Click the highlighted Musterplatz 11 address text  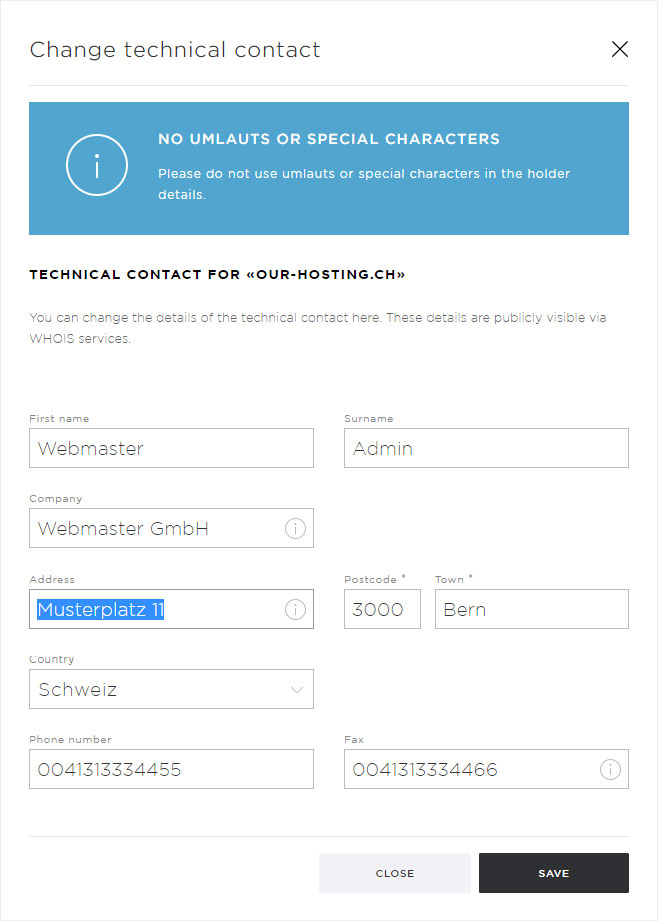[x=100, y=610]
